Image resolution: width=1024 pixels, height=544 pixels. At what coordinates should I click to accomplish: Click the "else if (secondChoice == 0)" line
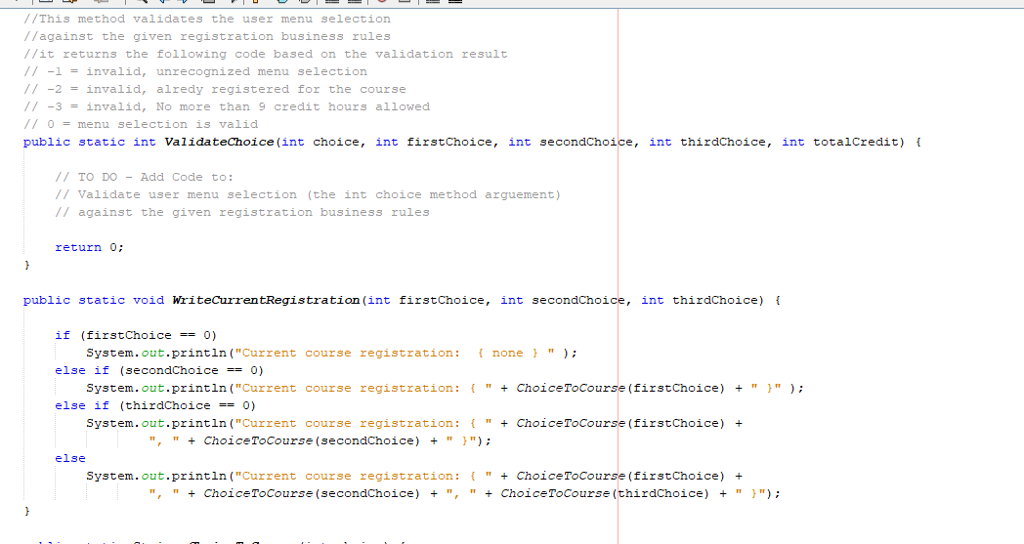[x=159, y=371]
